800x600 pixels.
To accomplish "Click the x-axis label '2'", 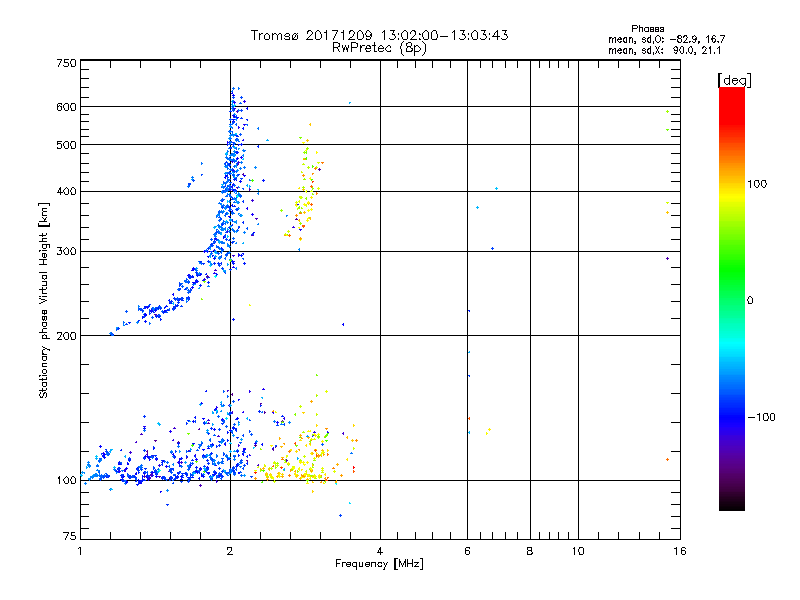I will pos(230,551).
